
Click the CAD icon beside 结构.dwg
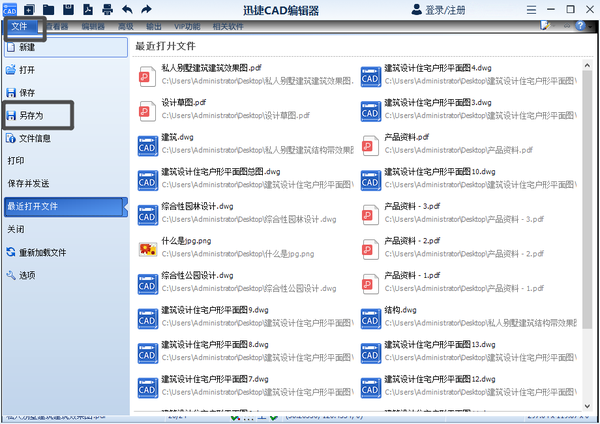370,318
